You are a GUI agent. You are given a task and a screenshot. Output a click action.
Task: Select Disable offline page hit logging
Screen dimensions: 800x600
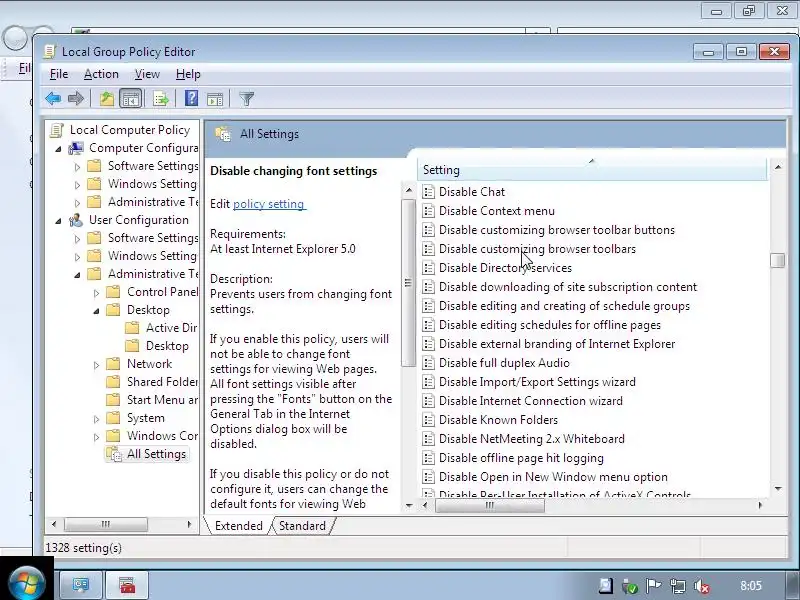click(521, 458)
